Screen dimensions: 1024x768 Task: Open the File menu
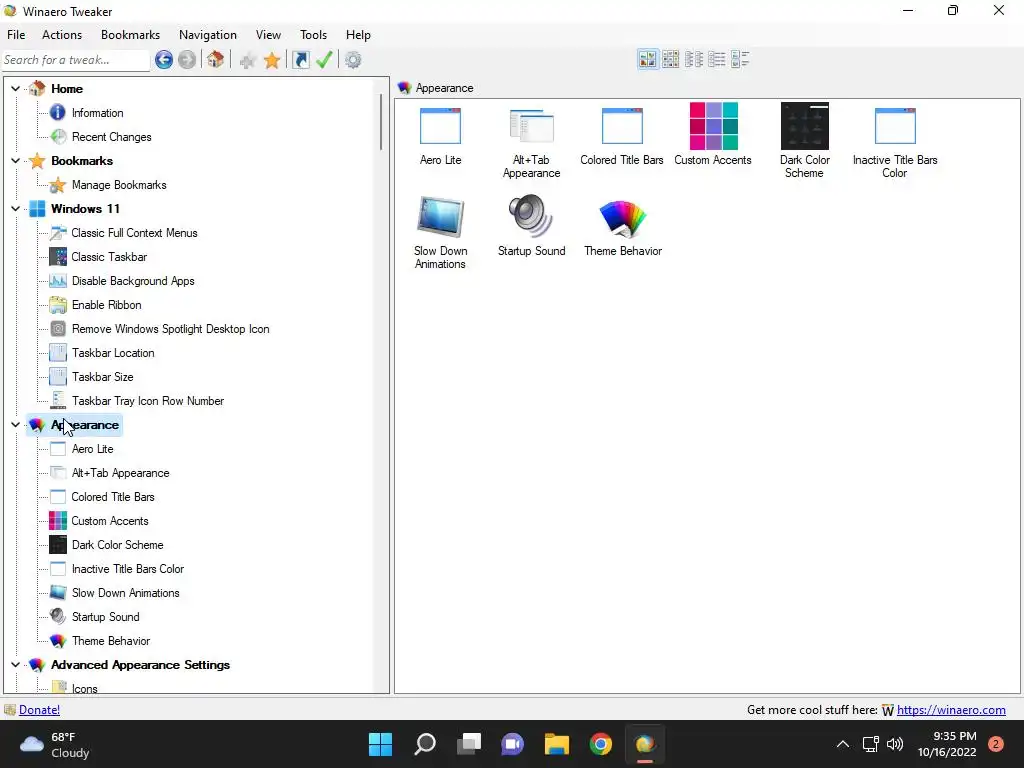click(x=16, y=35)
